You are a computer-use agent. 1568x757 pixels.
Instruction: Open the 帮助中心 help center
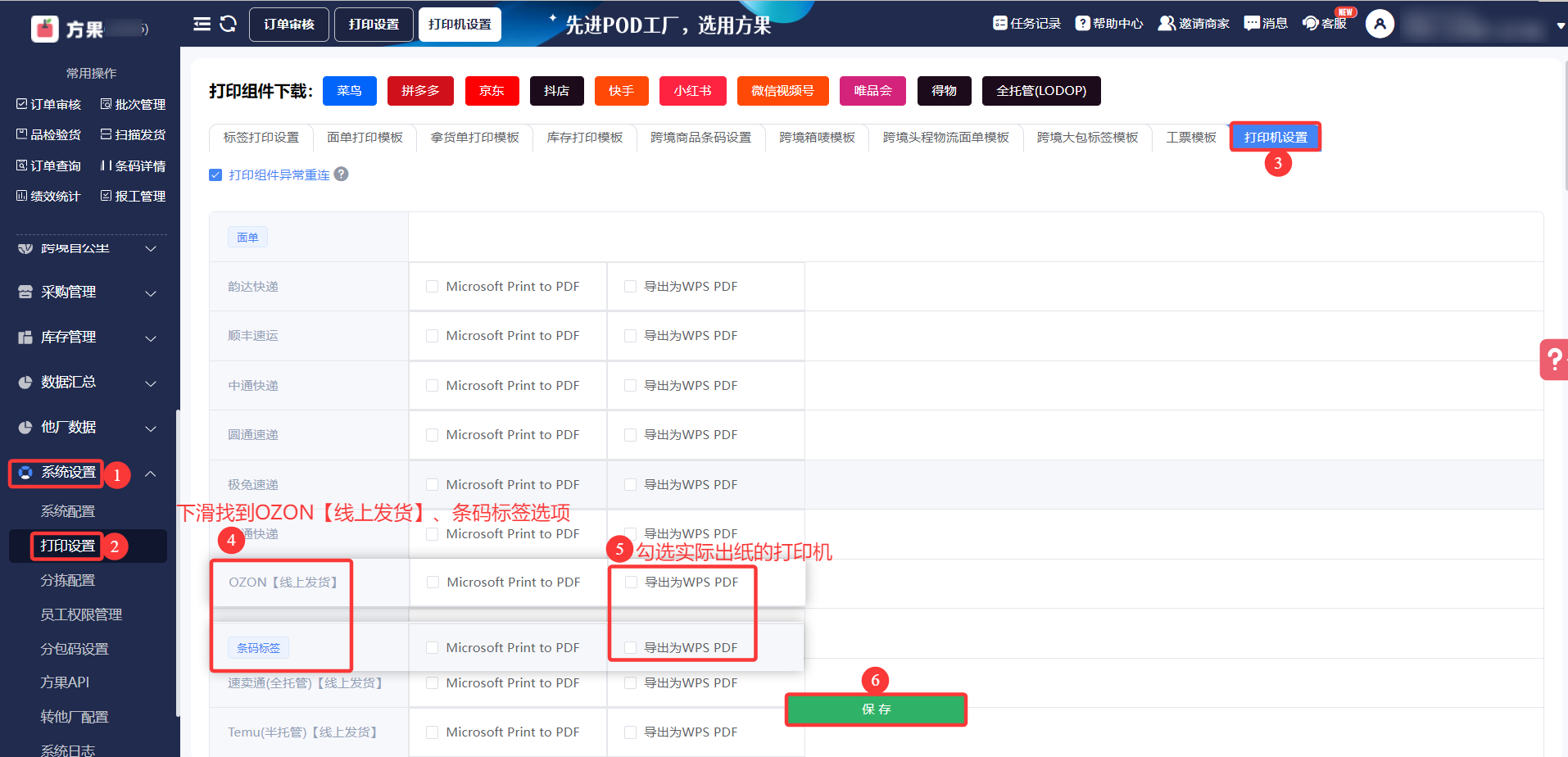pyautogui.click(x=1109, y=24)
